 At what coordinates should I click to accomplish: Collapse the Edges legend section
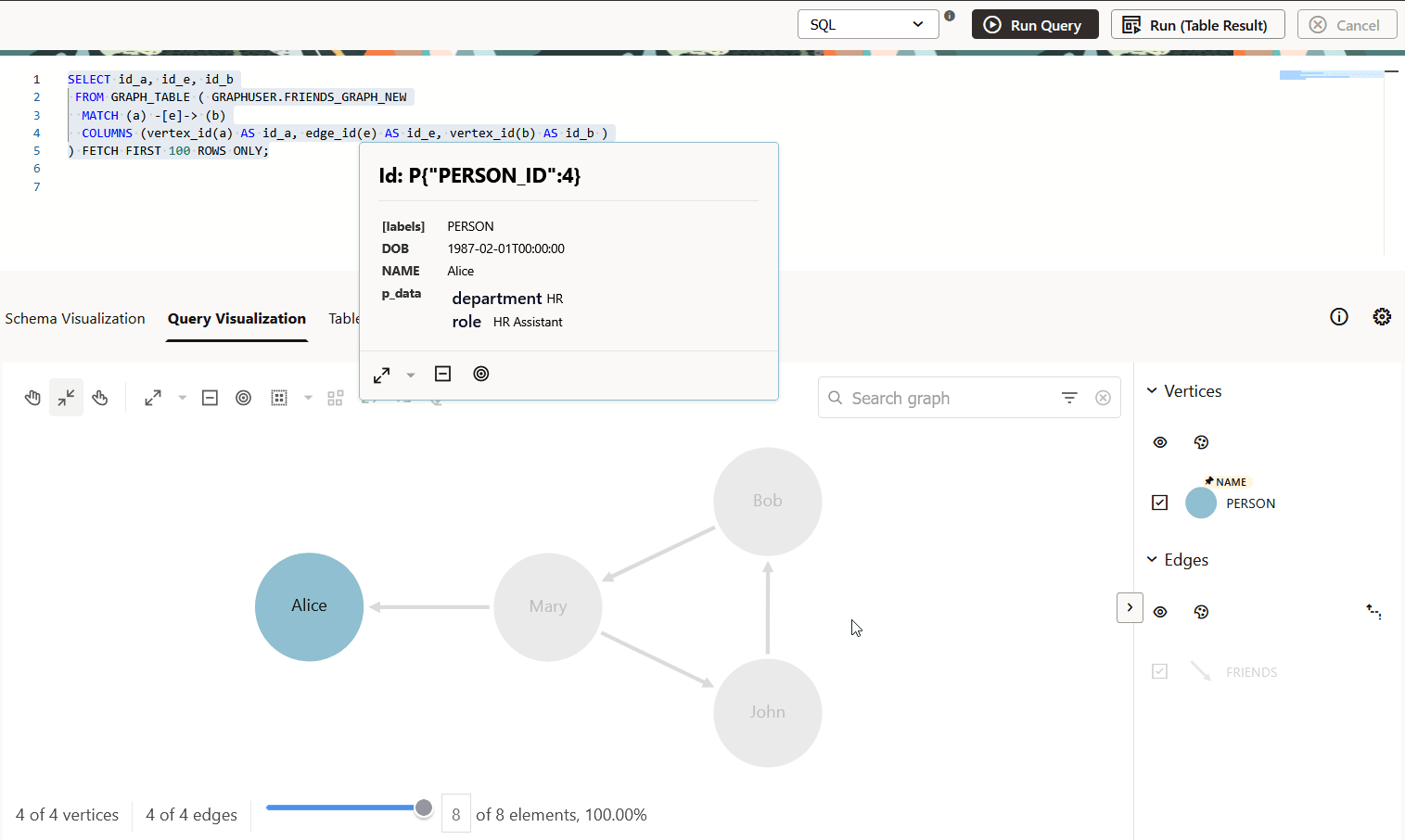(1152, 560)
